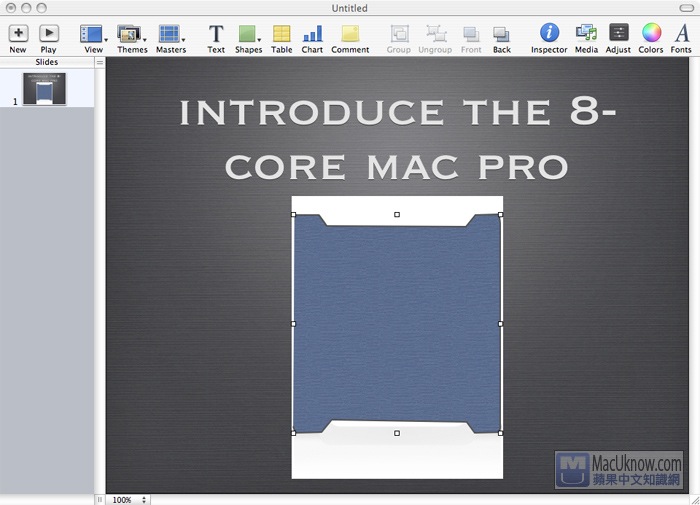
Task: Click the slide navigator resize handle icon
Action: point(100,63)
